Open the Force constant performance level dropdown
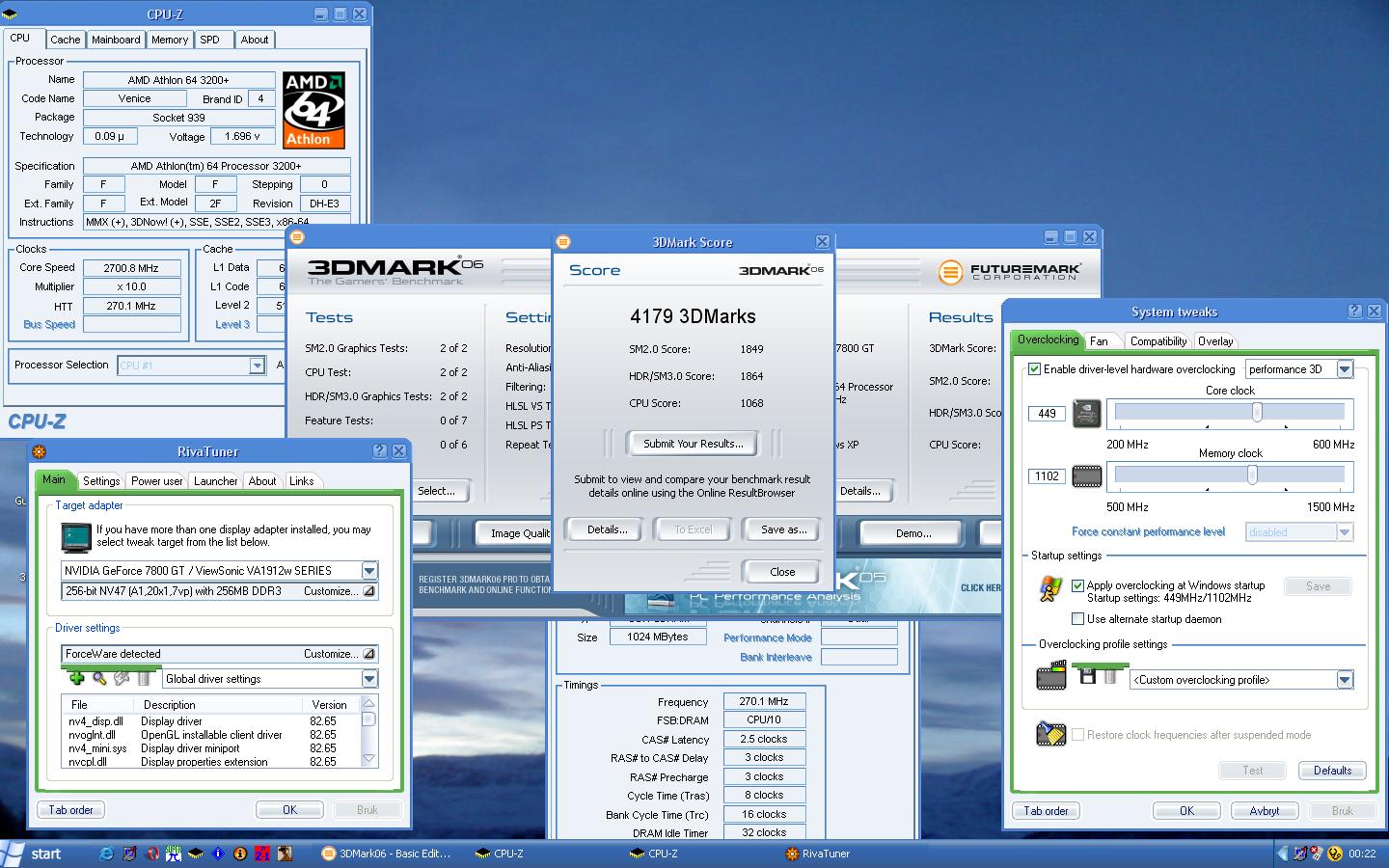The width and height of the screenshot is (1389, 868). click(1345, 532)
